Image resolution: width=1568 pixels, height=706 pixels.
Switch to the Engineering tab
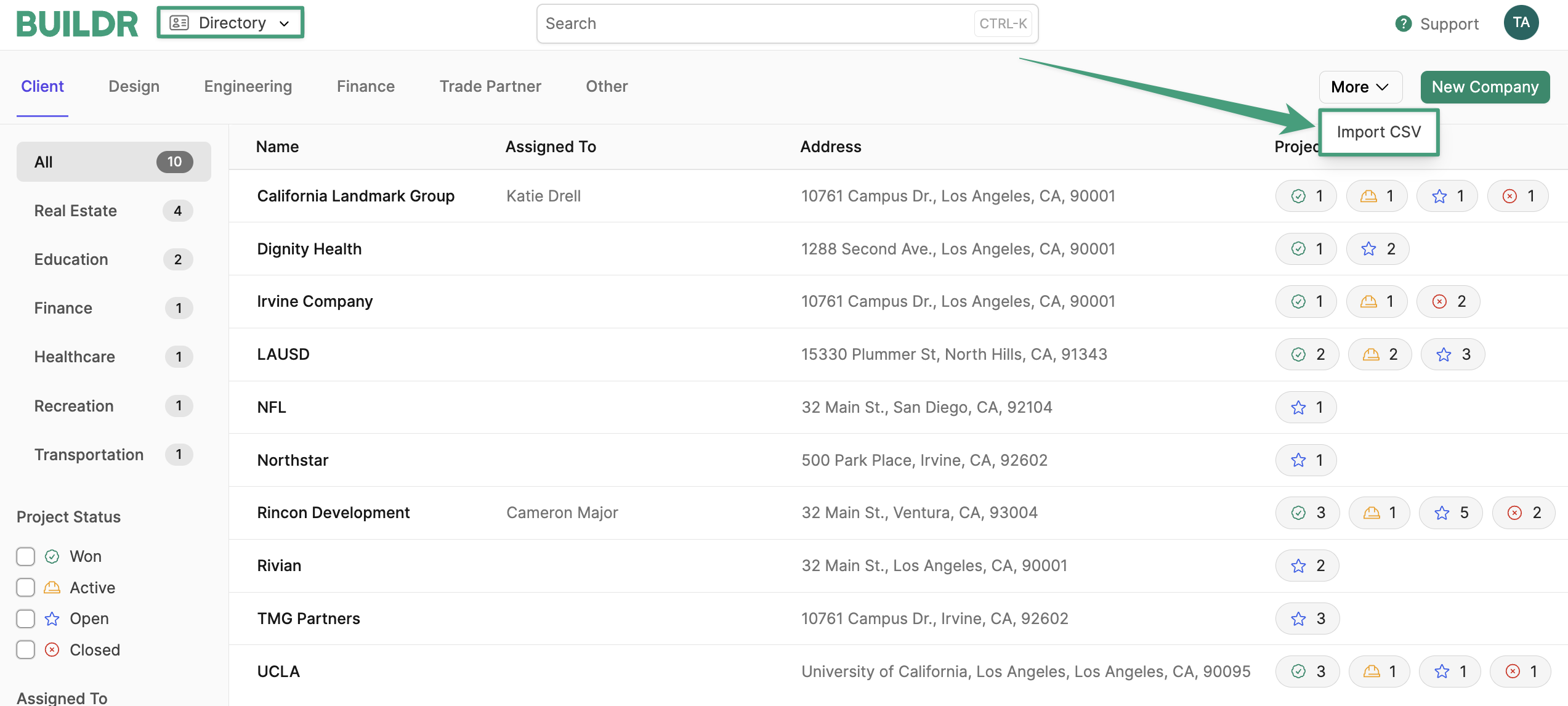pos(248,87)
